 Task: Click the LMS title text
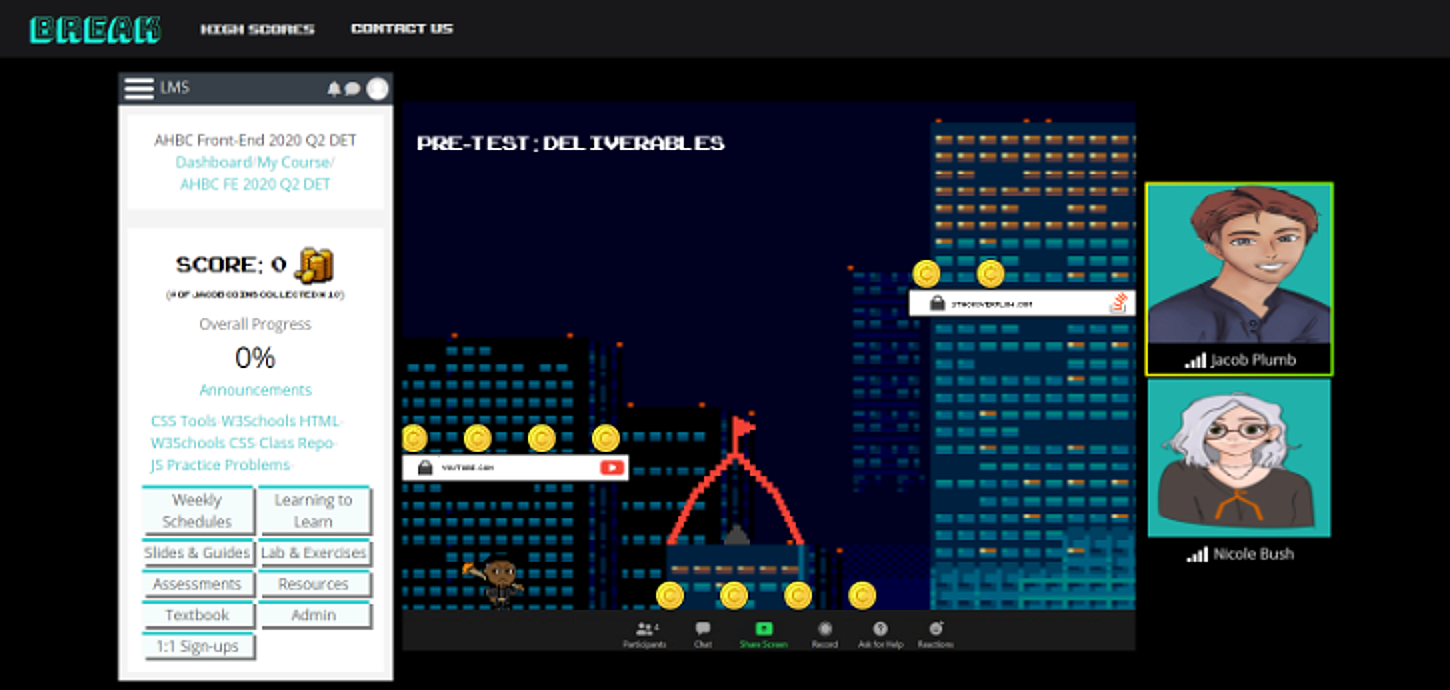(175, 88)
